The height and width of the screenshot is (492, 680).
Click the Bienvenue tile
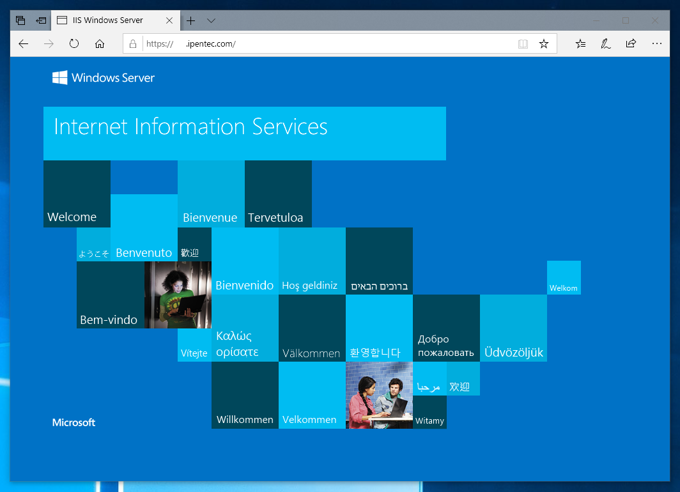coord(211,194)
